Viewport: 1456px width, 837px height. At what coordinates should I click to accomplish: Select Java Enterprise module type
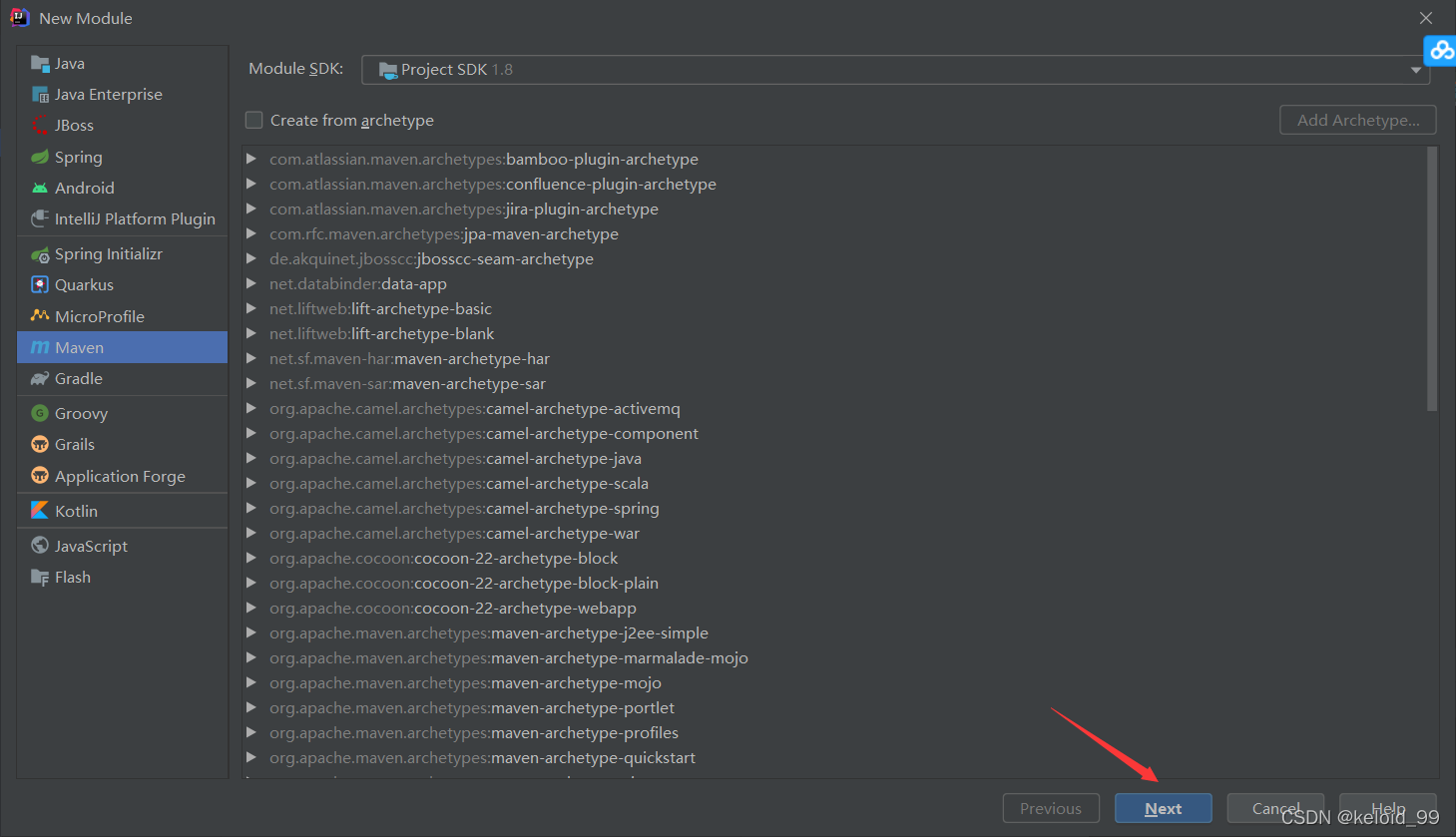tap(123, 95)
